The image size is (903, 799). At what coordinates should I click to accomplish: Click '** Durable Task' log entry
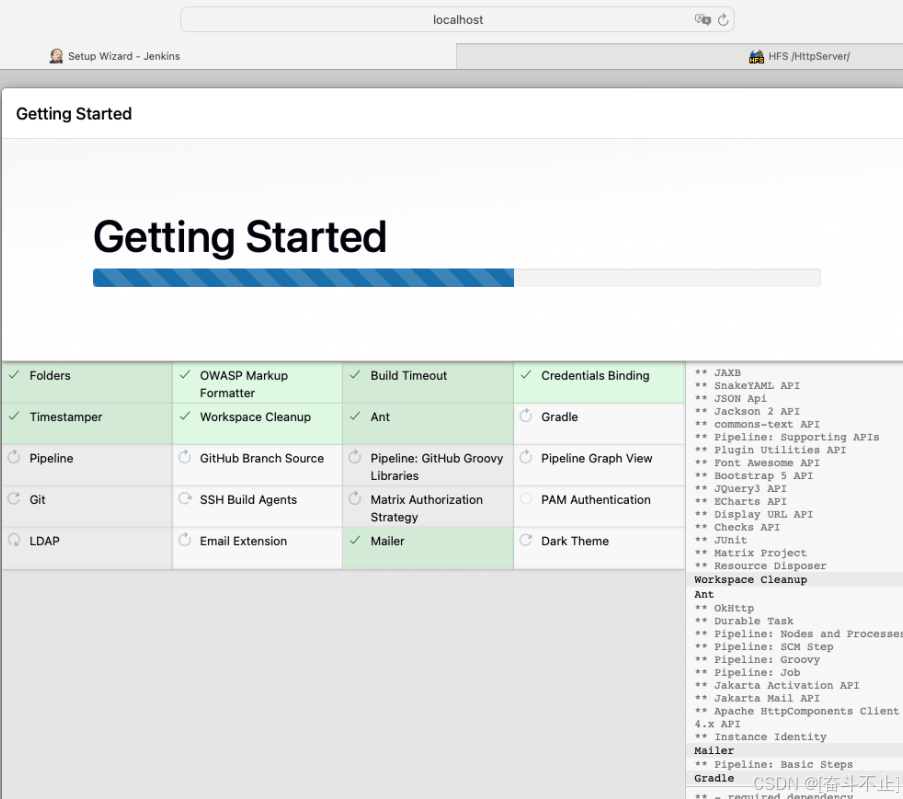coord(744,621)
